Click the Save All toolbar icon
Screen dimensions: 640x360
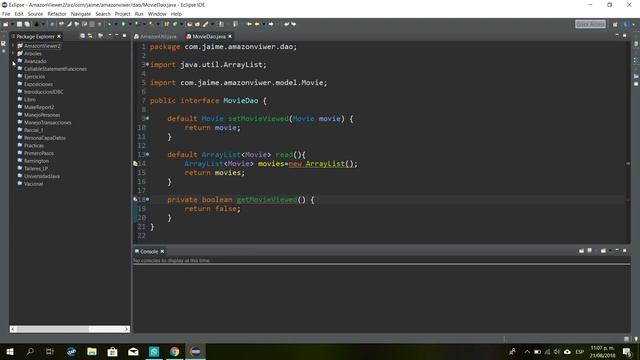pos(27,24)
